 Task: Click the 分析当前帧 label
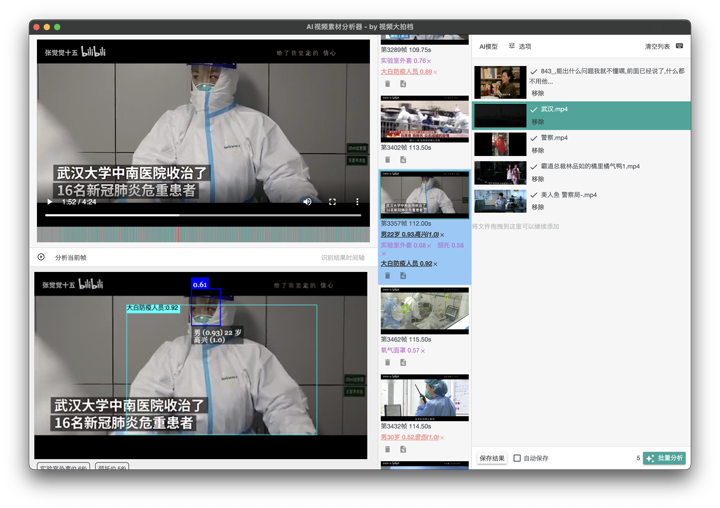pos(71,258)
